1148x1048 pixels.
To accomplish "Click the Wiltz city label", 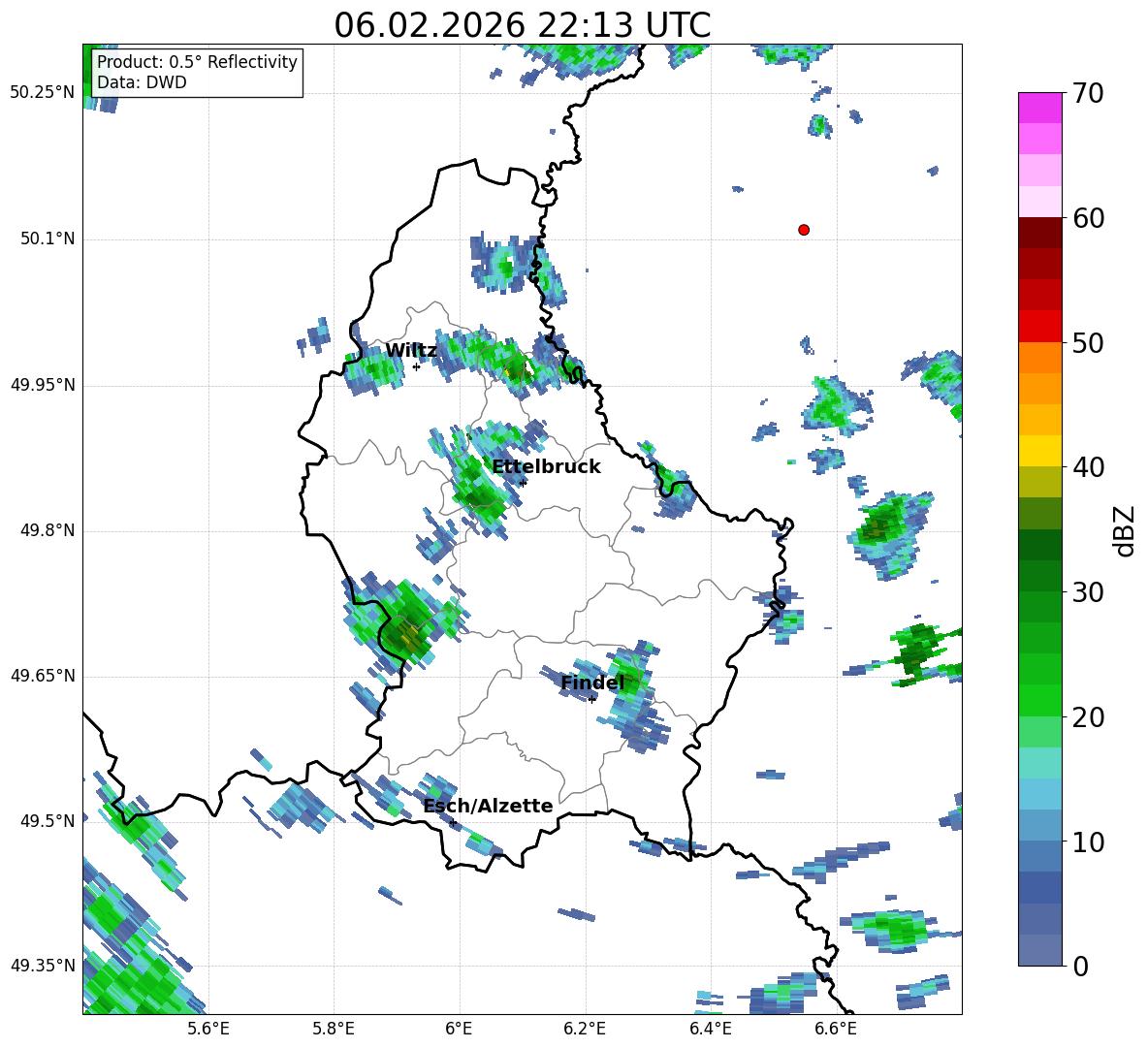I will pyautogui.click(x=411, y=351).
